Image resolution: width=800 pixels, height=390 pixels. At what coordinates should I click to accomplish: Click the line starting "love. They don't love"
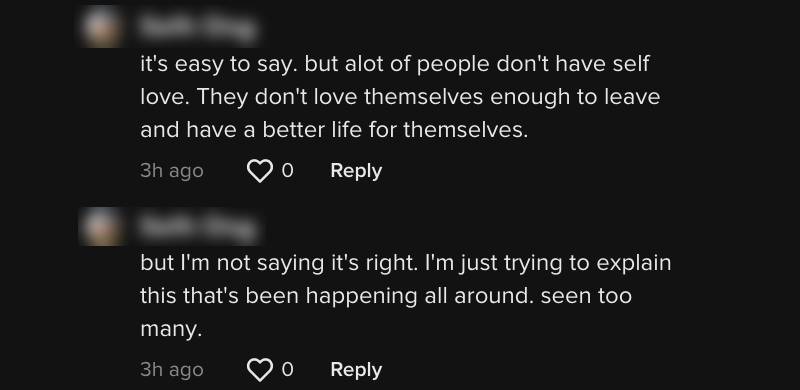coord(400,98)
